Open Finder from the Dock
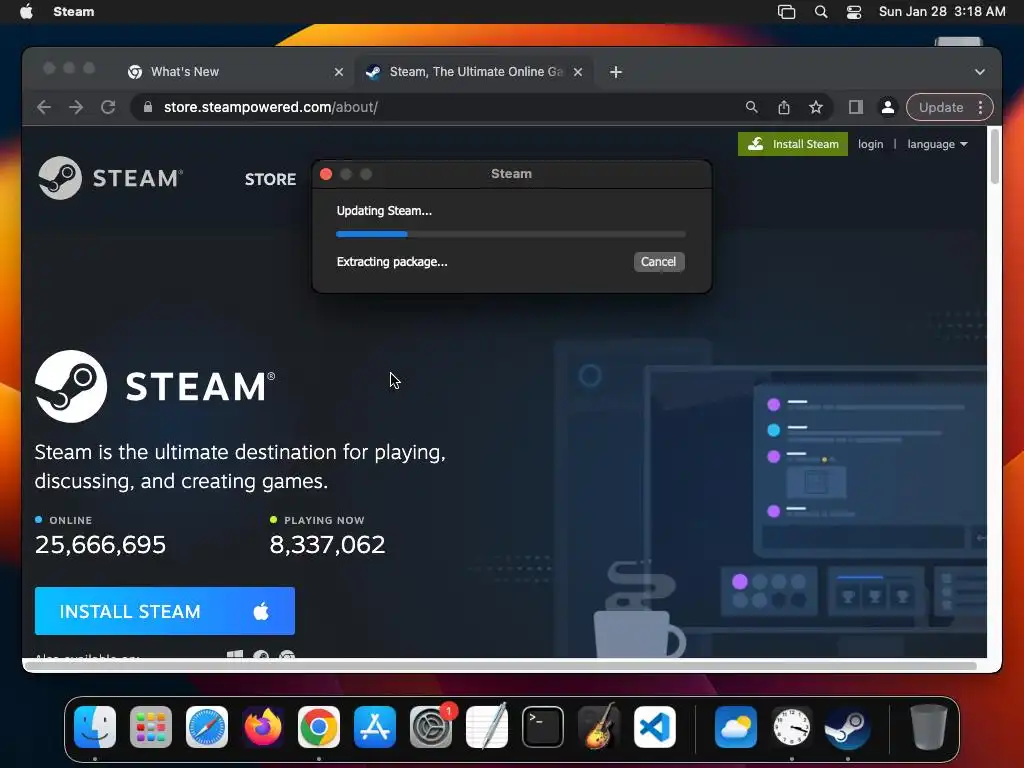 [95, 727]
